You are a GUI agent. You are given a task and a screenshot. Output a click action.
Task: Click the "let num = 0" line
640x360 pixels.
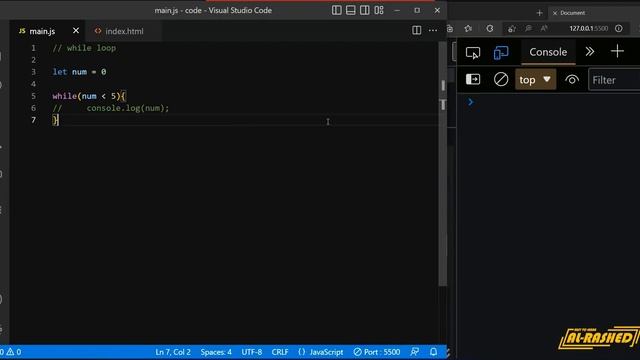pos(79,72)
